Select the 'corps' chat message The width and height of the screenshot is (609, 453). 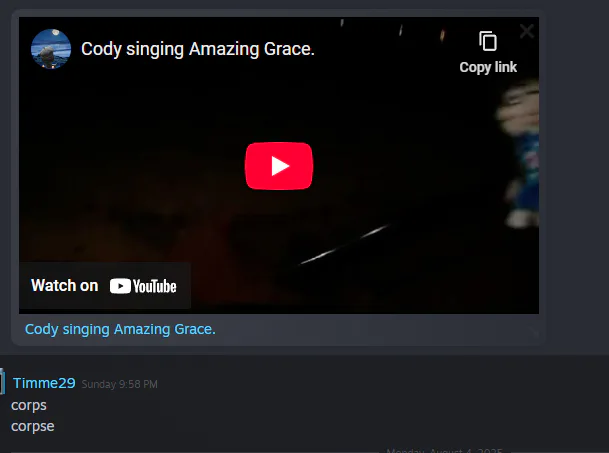coord(29,405)
